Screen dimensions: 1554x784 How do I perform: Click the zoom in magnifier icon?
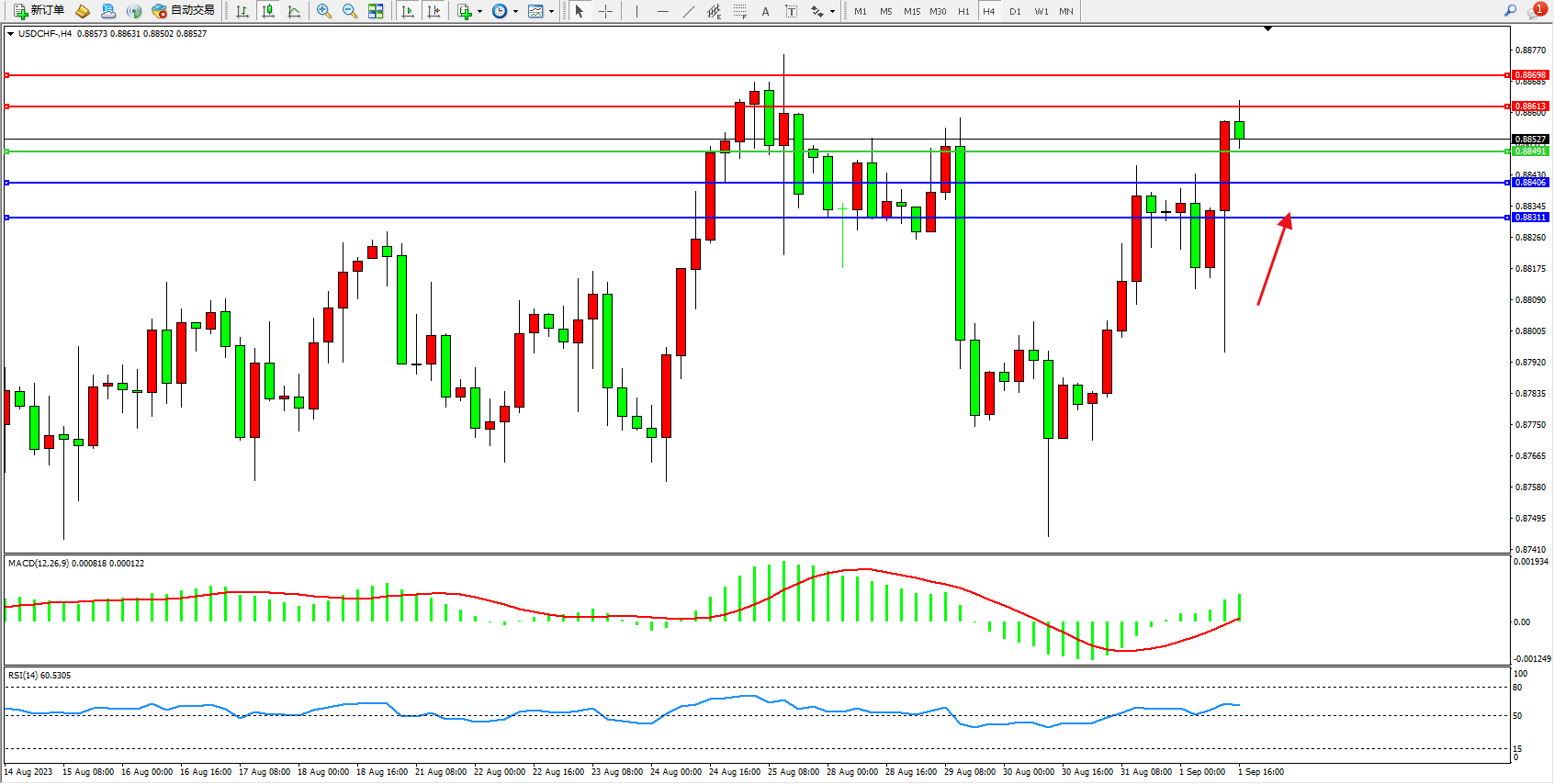pyautogui.click(x=323, y=11)
